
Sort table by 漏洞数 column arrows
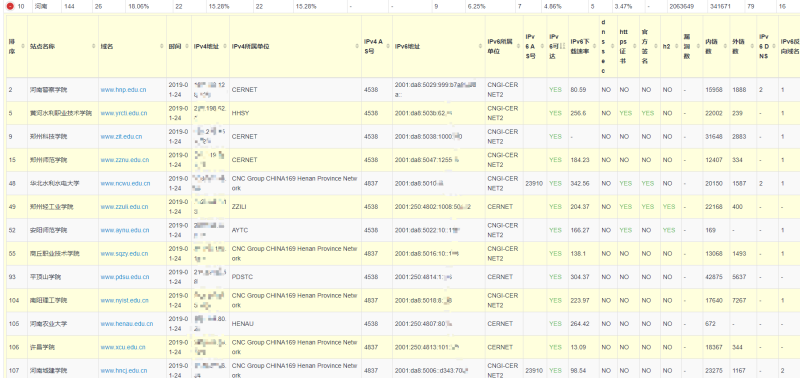coord(698,46)
